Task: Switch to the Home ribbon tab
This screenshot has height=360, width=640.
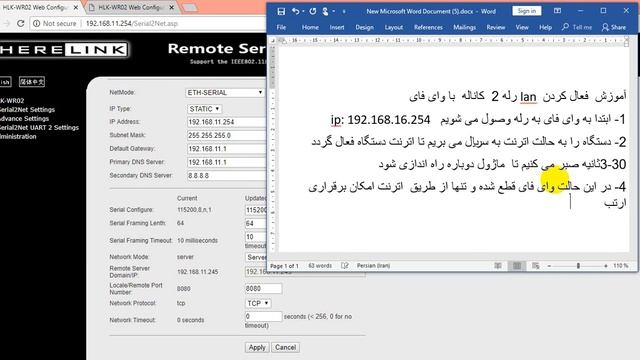Action: (x=310, y=27)
